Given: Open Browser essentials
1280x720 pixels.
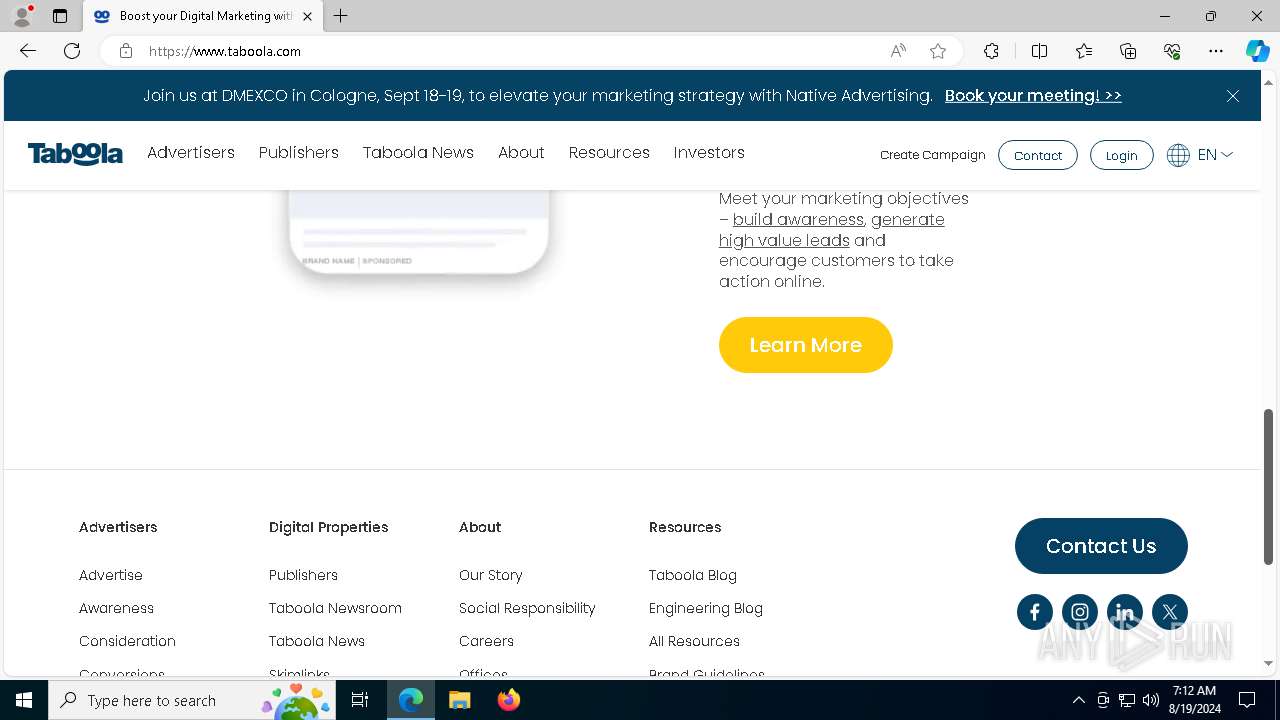Looking at the screenshot, I should [x=1172, y=51].
